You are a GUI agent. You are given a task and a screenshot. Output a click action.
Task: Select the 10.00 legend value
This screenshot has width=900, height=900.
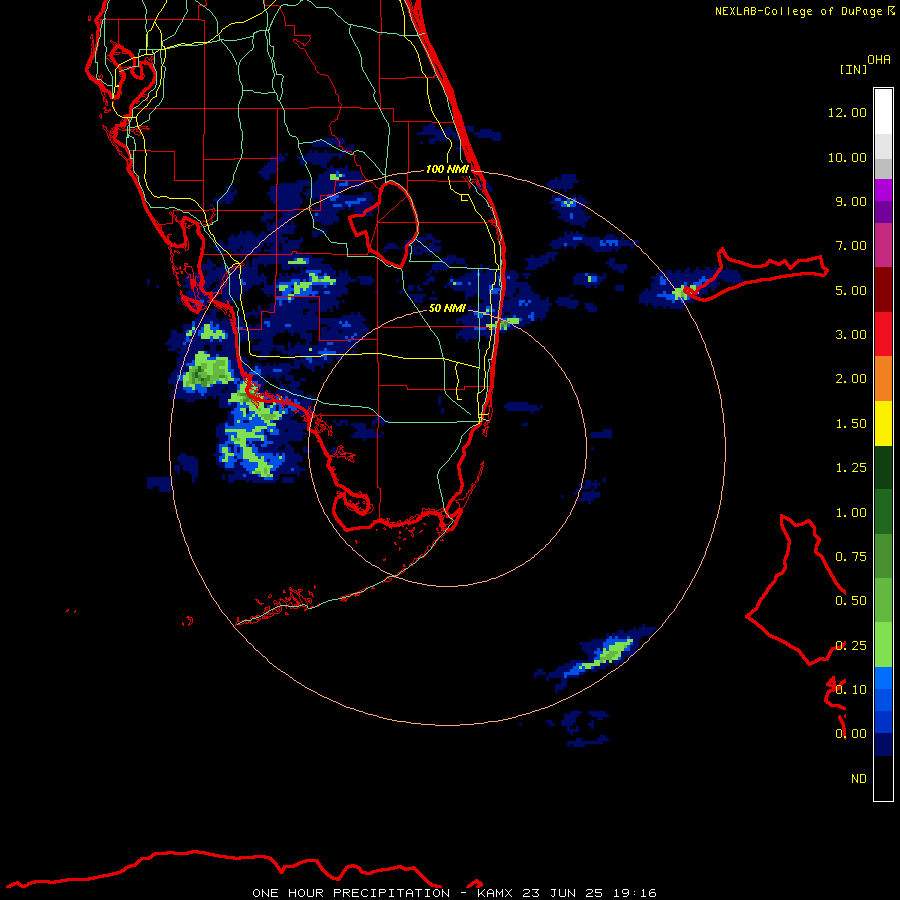(x=847, y=157)
